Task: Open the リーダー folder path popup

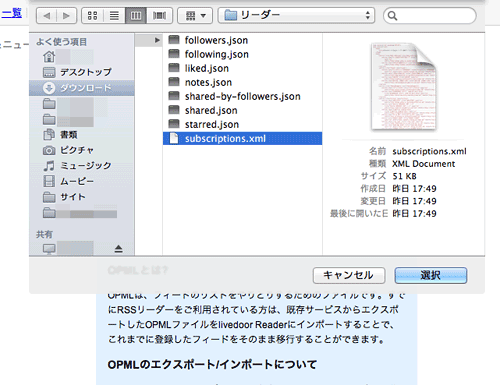Action: tap(296, 16)
